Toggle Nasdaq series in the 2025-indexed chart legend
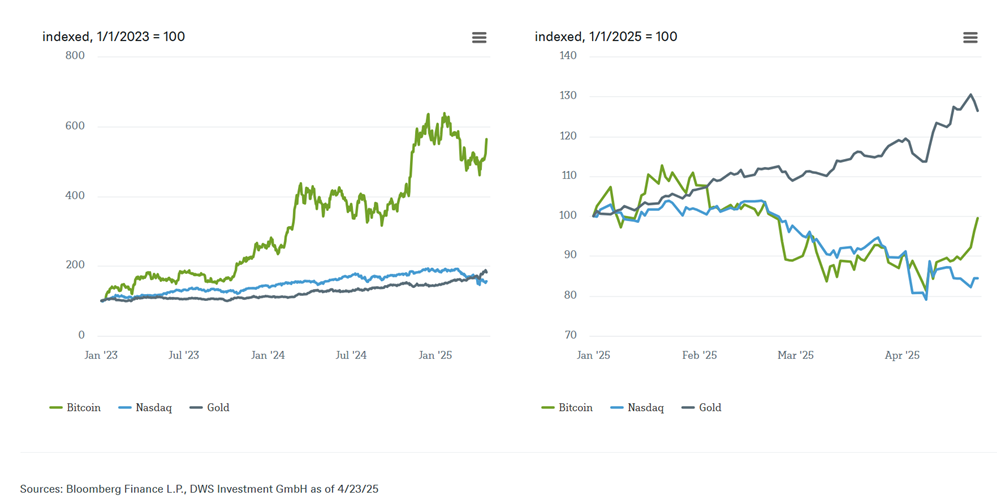The height and width of the screenshot is (503, 997). click(637, 408)
